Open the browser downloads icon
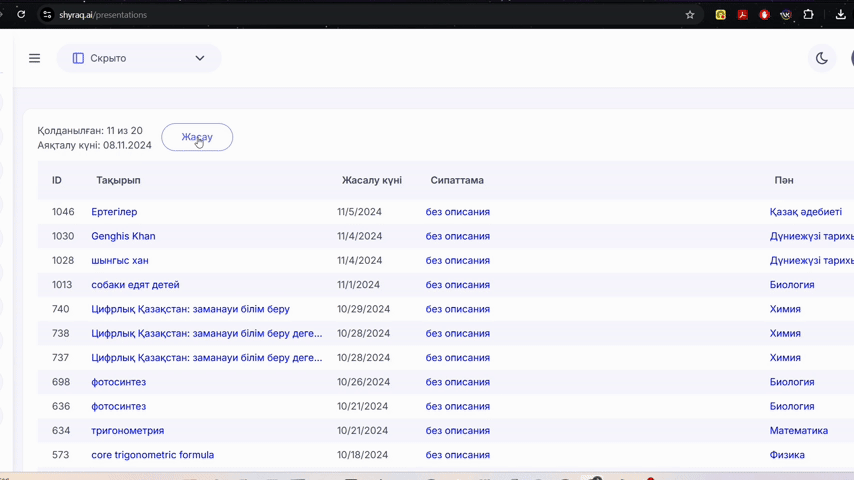Viewport: 854px width, 480px height. coord(840,15)
